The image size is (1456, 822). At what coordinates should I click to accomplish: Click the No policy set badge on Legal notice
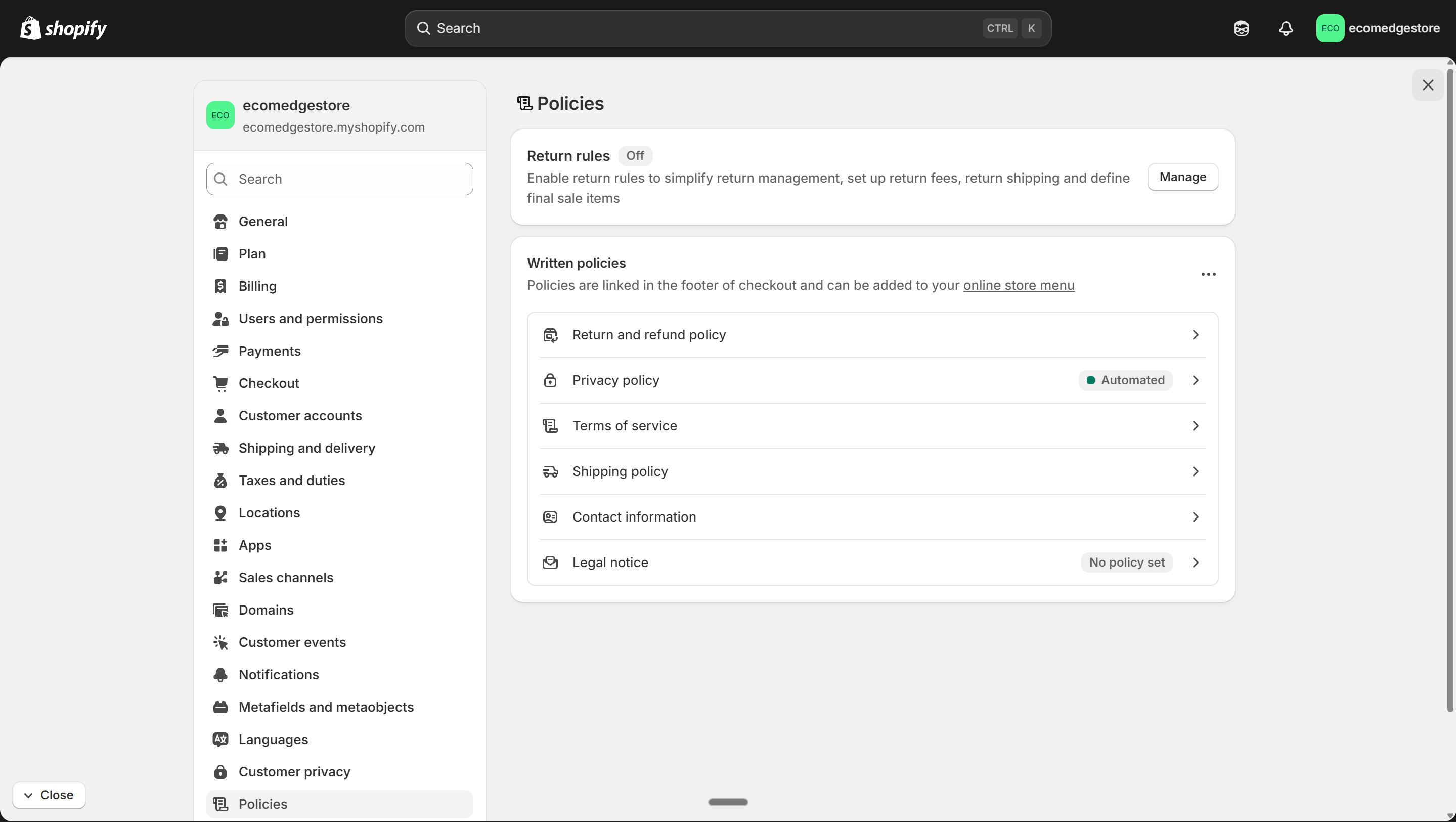tap(1126, 562)
